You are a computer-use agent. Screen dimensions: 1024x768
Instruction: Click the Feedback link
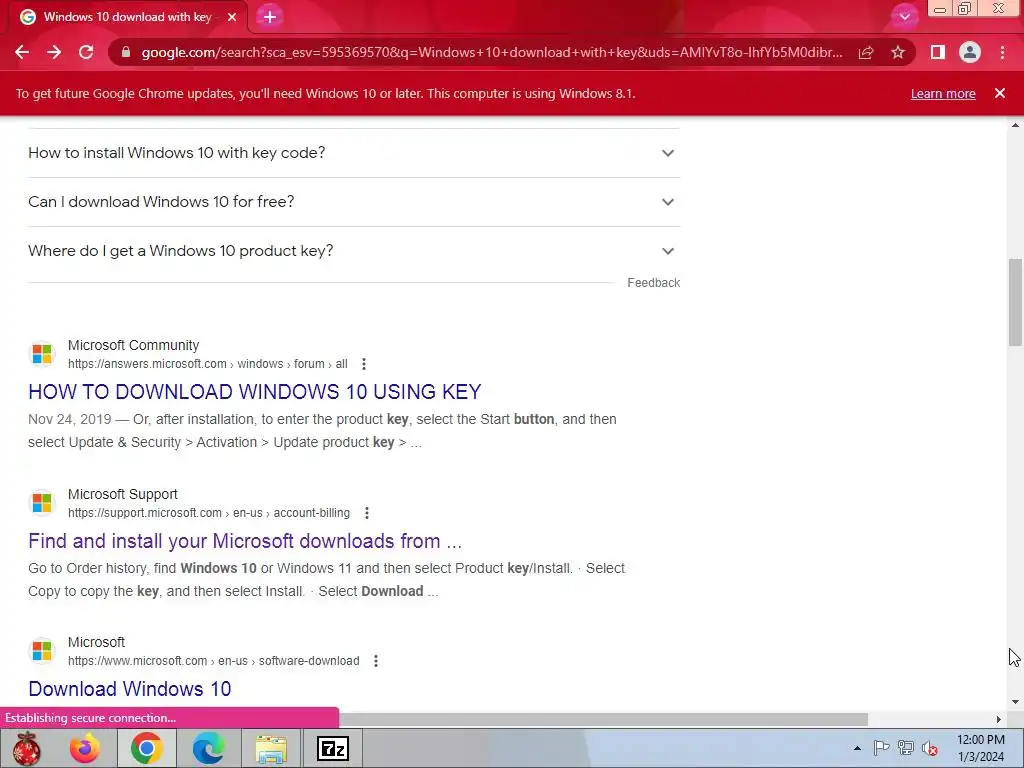tap(654, 283)
